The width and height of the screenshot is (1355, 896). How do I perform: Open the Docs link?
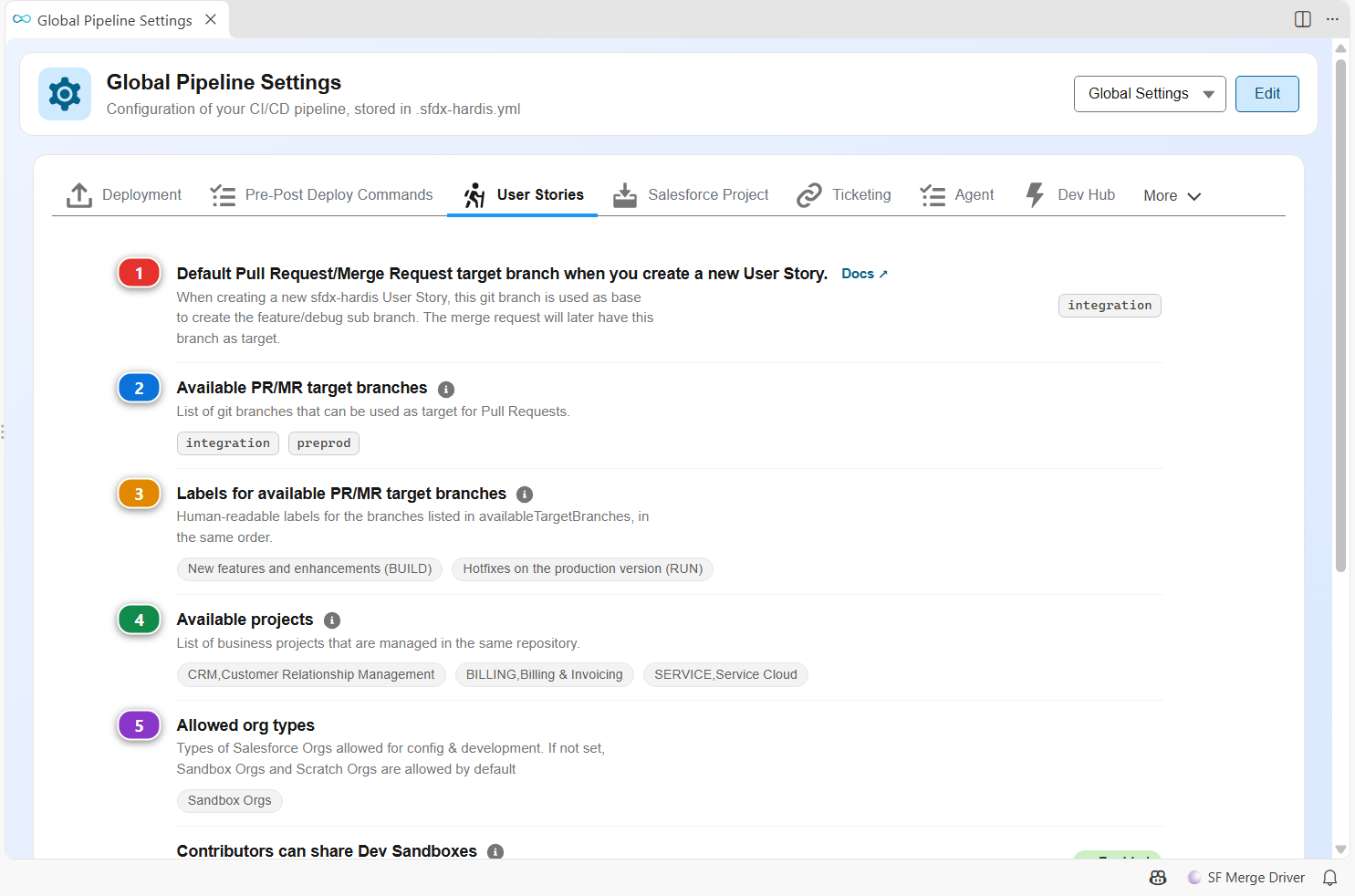864,274
